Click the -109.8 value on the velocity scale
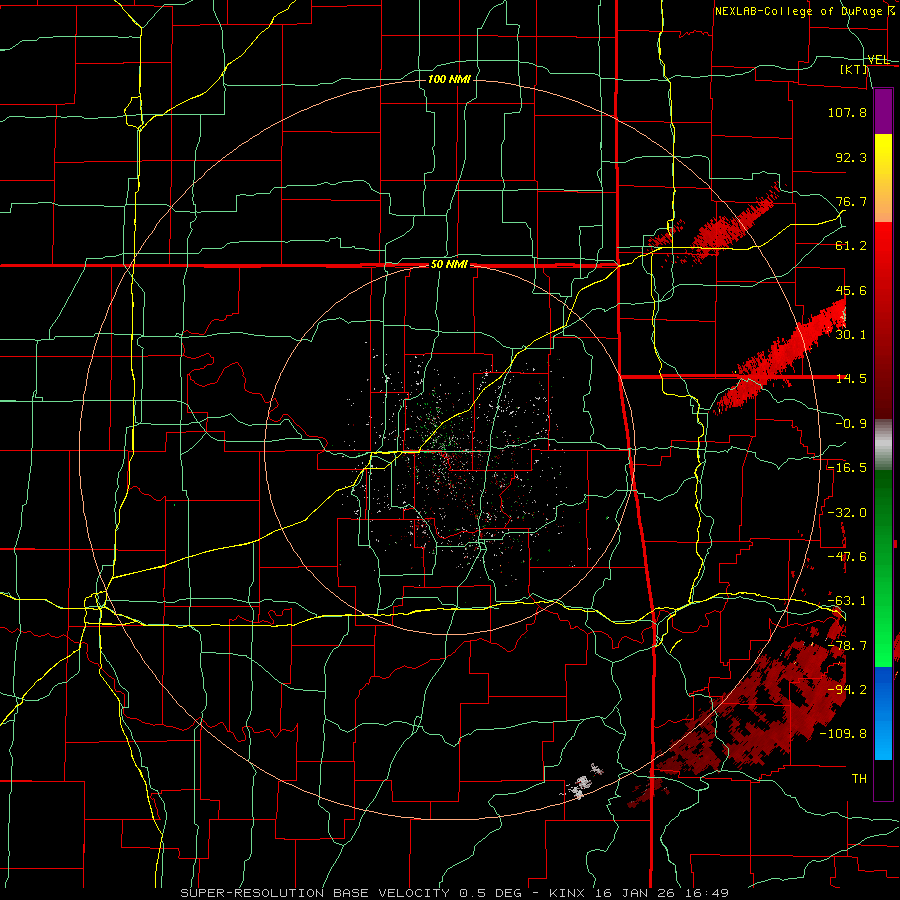This screenshot has height=900, width=900. (x=843, y=734)
